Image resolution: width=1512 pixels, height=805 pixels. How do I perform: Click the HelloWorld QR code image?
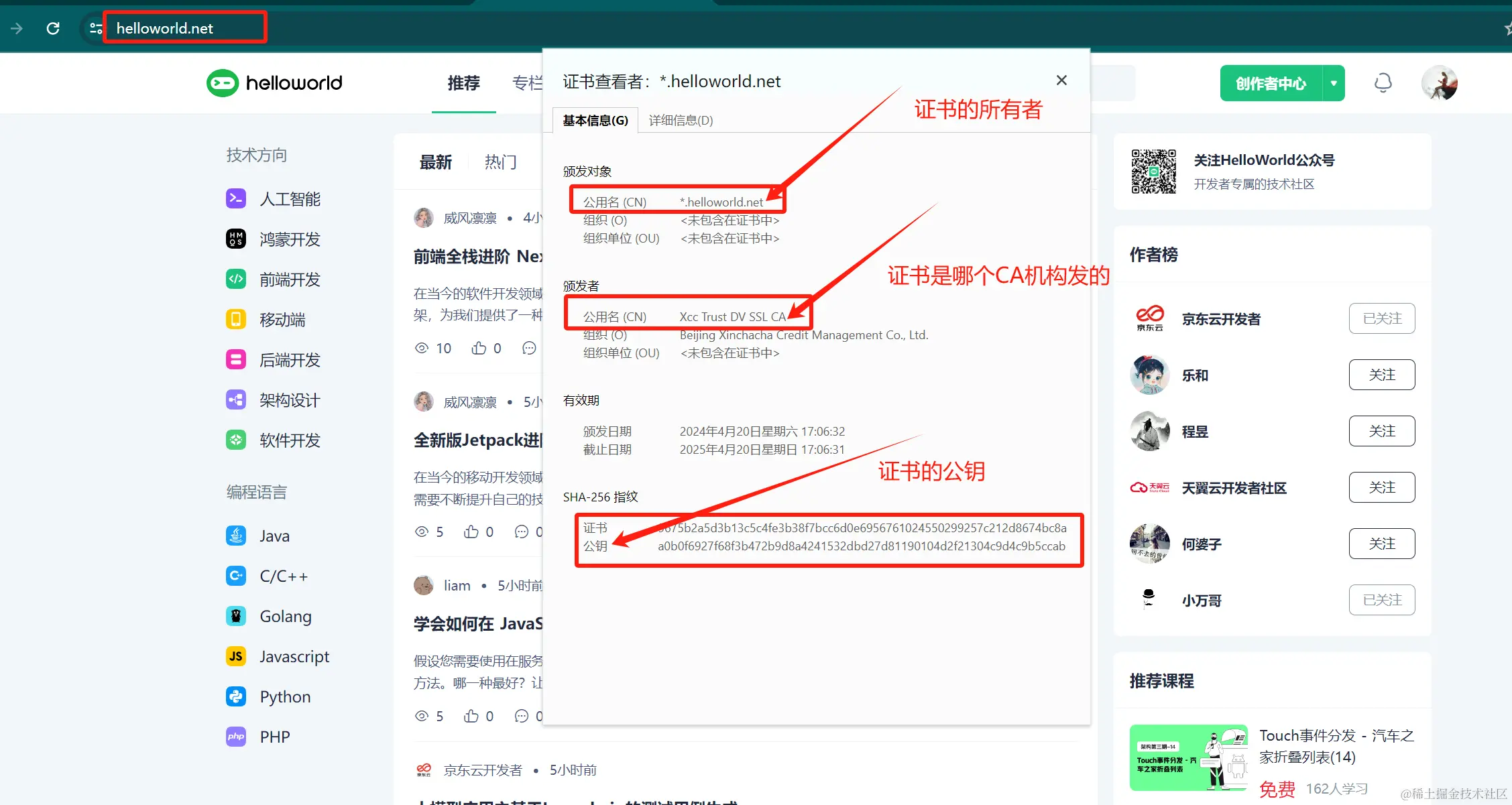[1153, 172]
